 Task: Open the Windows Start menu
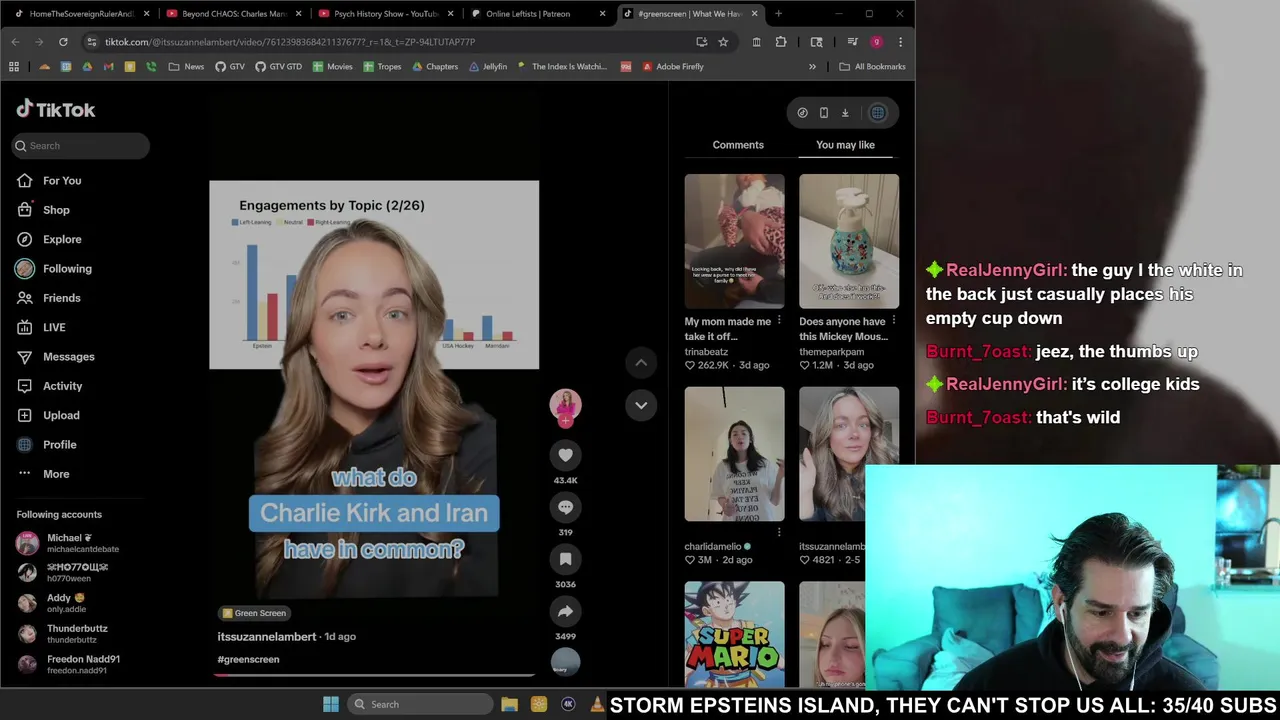[x=331, y=704]
